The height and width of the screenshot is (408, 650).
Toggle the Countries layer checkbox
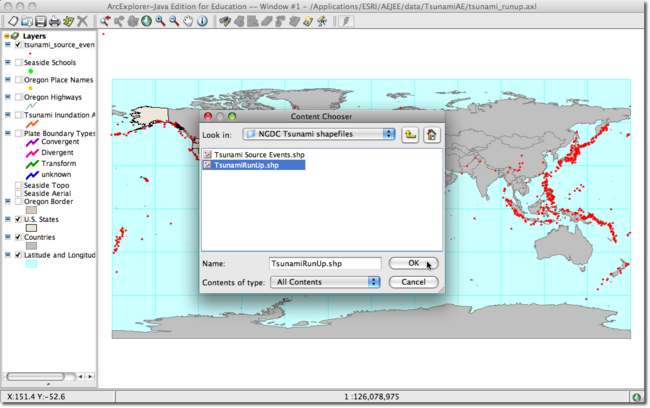pos(19,237)
